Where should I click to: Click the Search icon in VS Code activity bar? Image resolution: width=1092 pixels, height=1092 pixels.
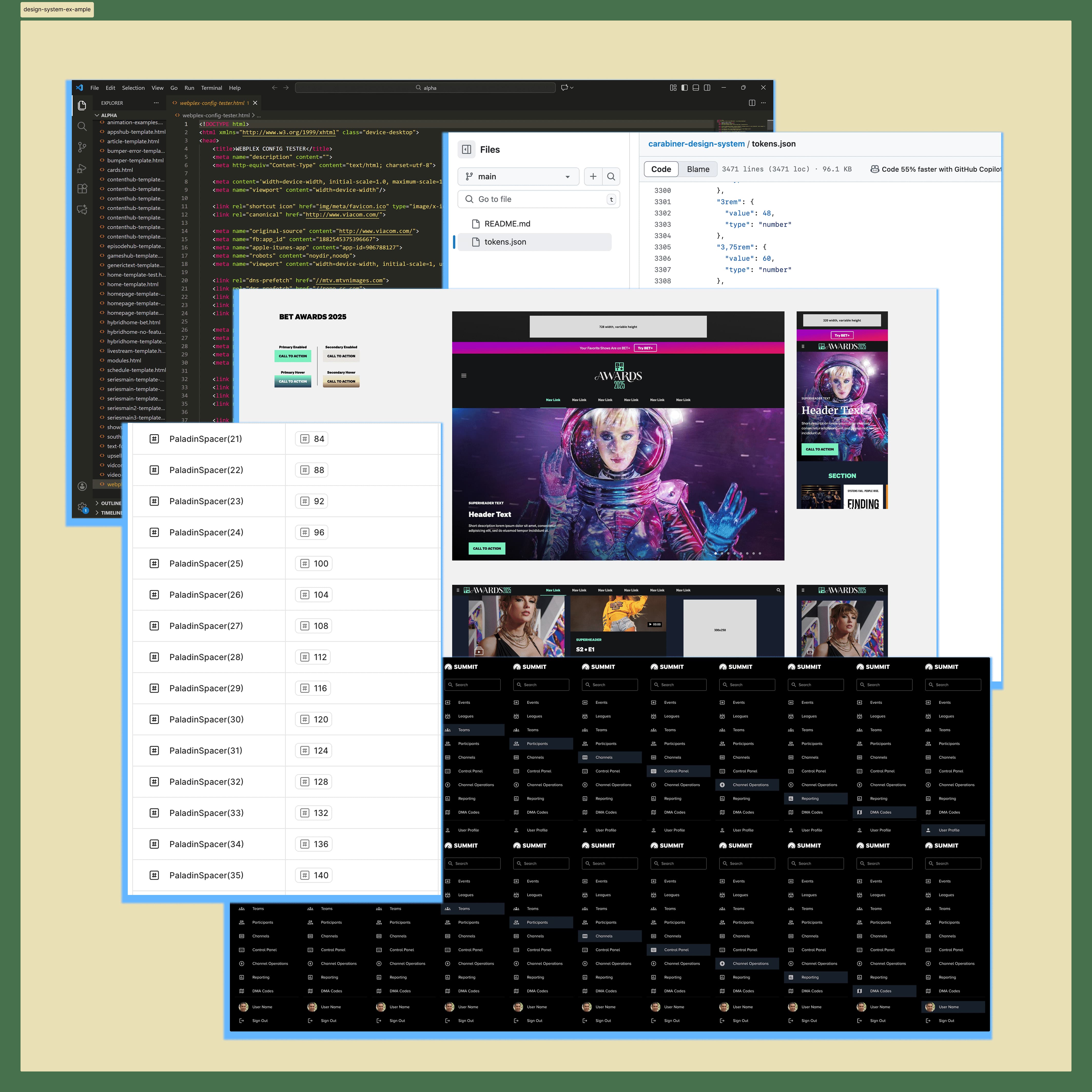point(82,126)
